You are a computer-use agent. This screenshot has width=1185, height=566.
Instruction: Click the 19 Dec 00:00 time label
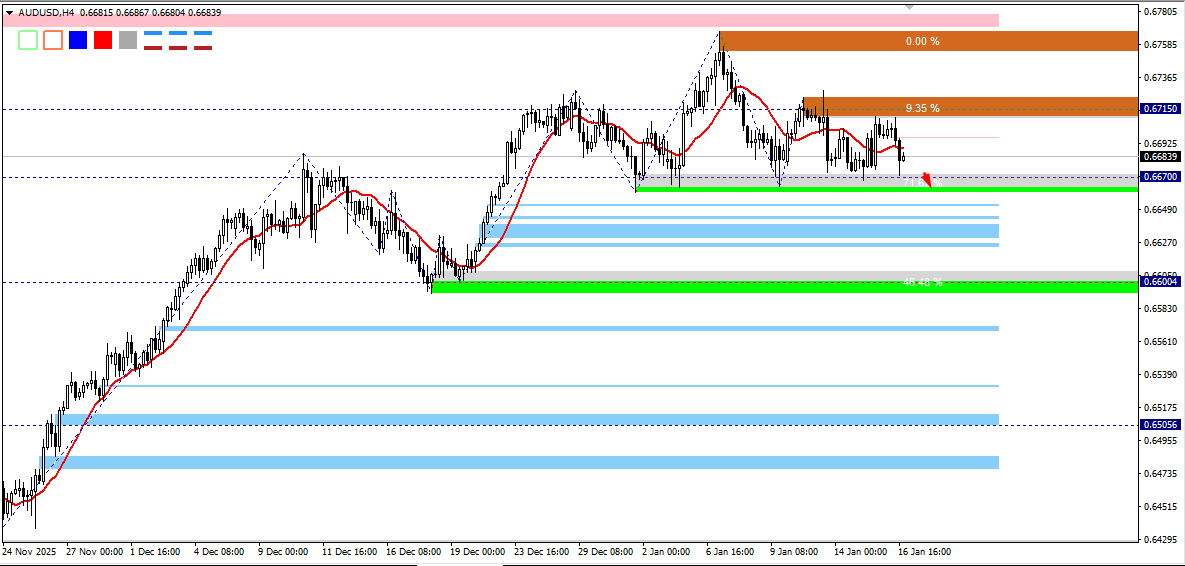tap(478, 552)
